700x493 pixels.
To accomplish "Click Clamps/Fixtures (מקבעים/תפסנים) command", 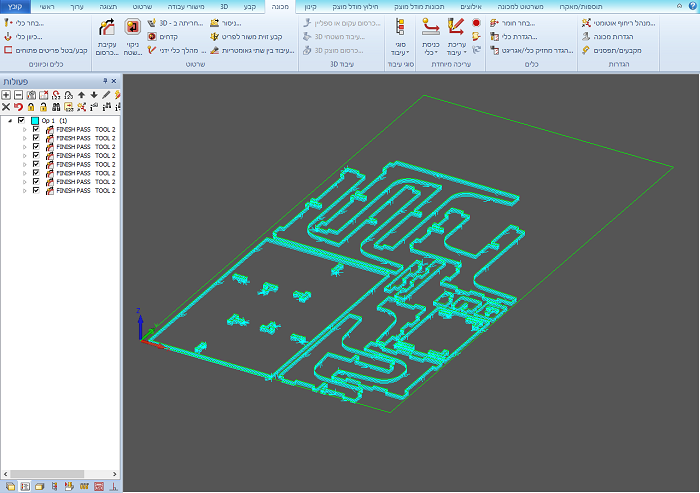I will [x=612, y=50].
